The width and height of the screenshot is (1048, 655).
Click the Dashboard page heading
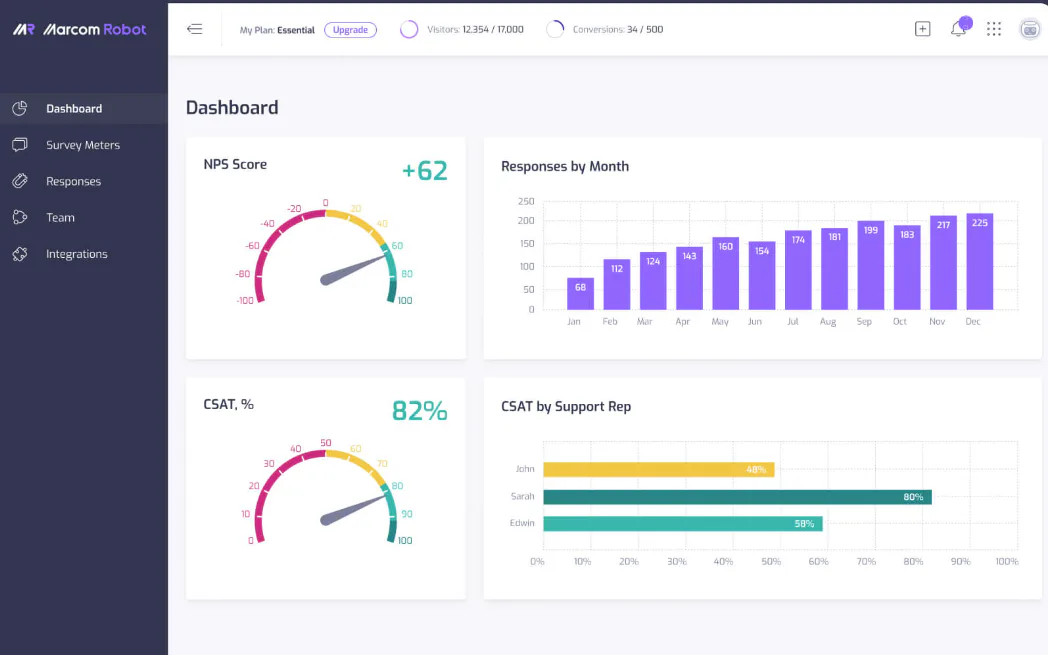pyautogui.click(x=232, y=108)
